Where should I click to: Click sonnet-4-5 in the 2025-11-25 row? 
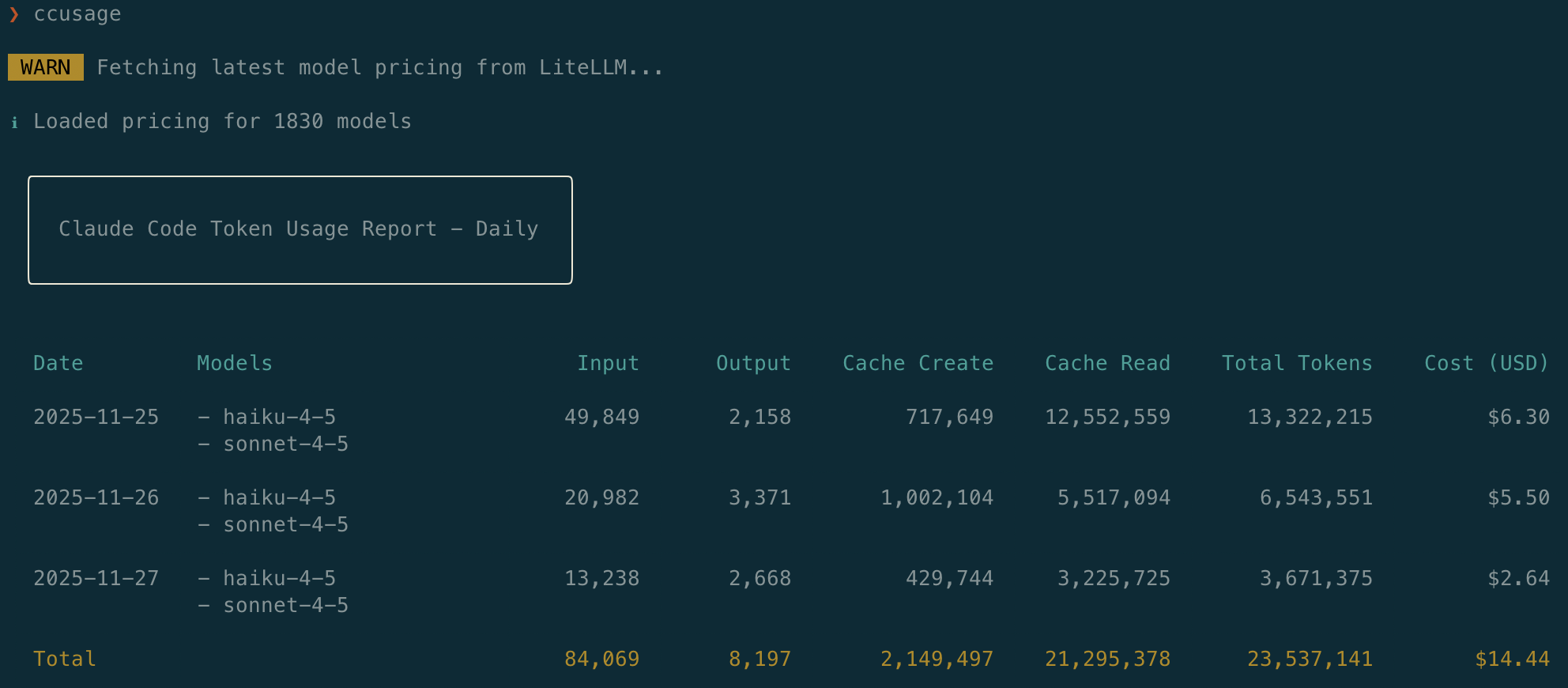pyautogui.click(x=285, y=444)
